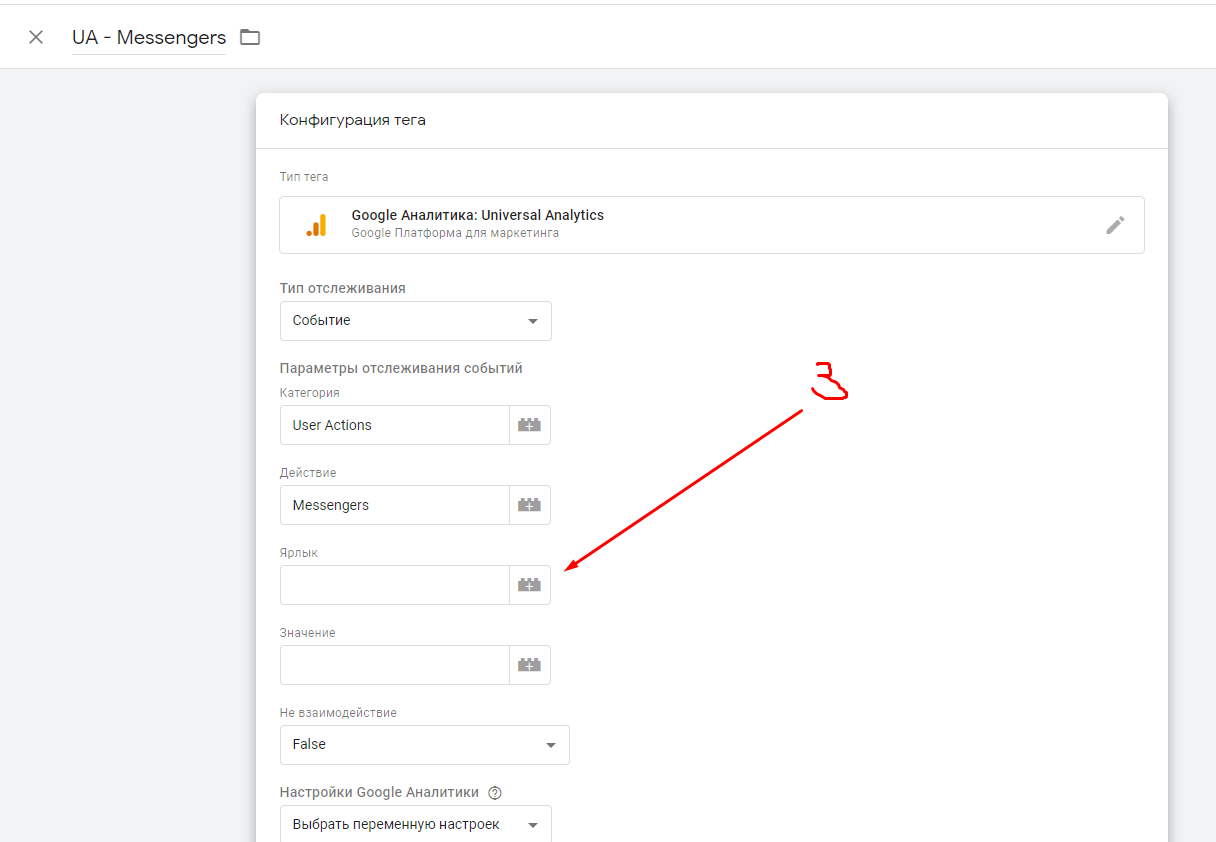Viewport: 1216px width, 842px height.
Task: Edit tag type using pencil icon
Action: (1115, 225)
